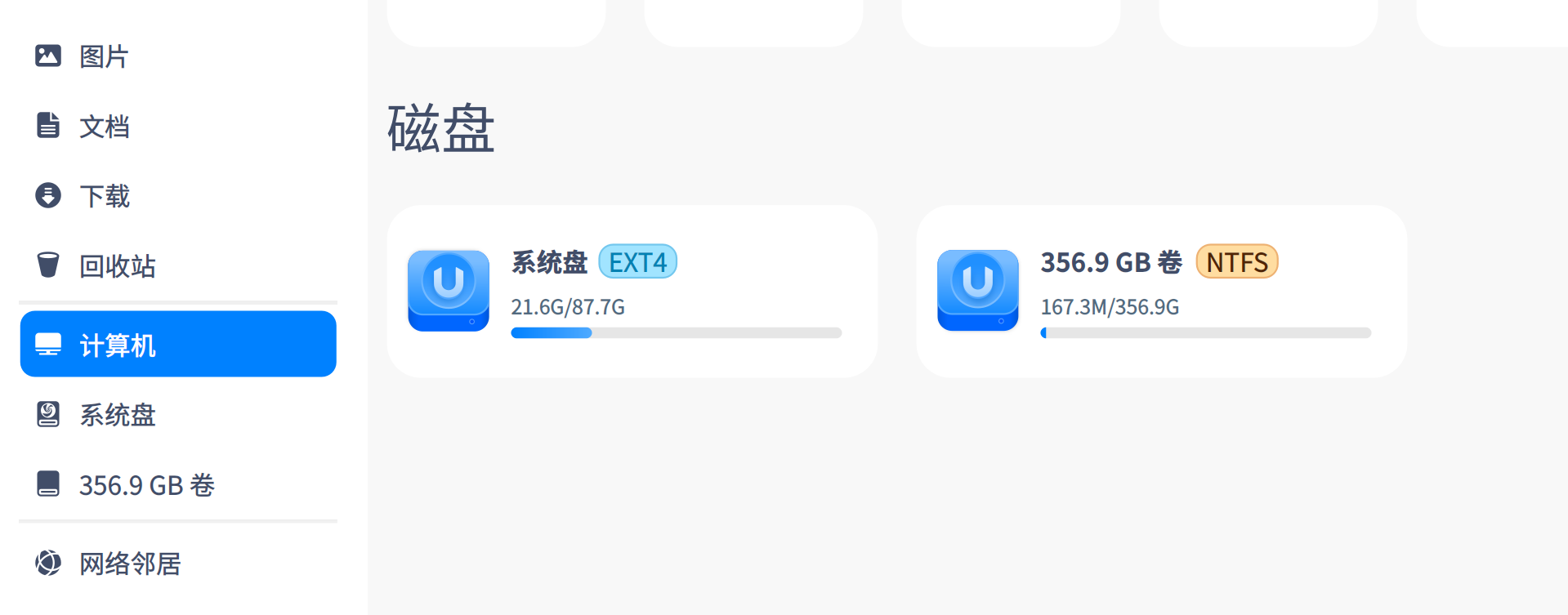
Task: Click the 167.3M/356.9G capacity text
Action: tap(1109, 307)
